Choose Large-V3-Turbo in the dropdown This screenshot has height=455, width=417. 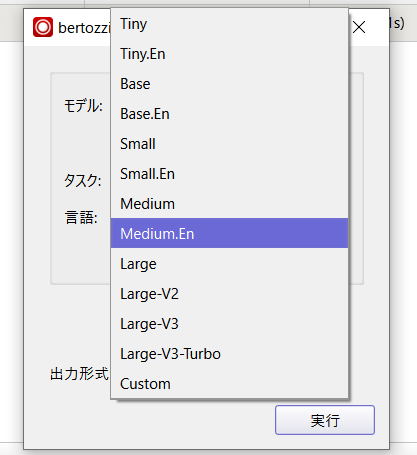[229, 354]
